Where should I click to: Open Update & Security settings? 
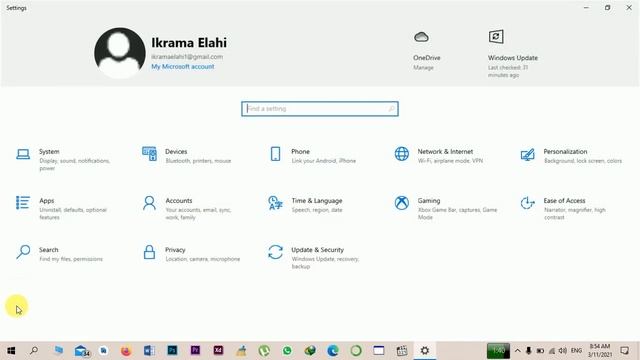pos(313,257)
